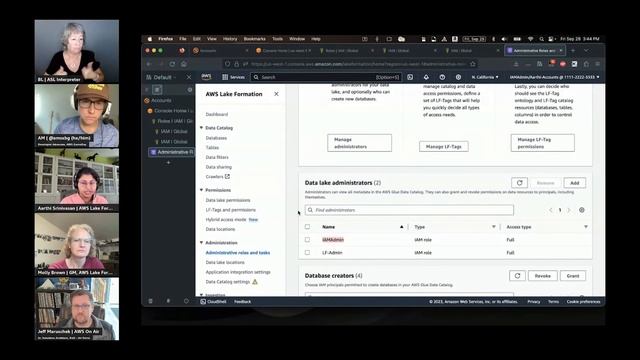This screenshot has height=360, width=640.
Task: Close the AWS Lake Formation side panel
Action: (276, 94)
